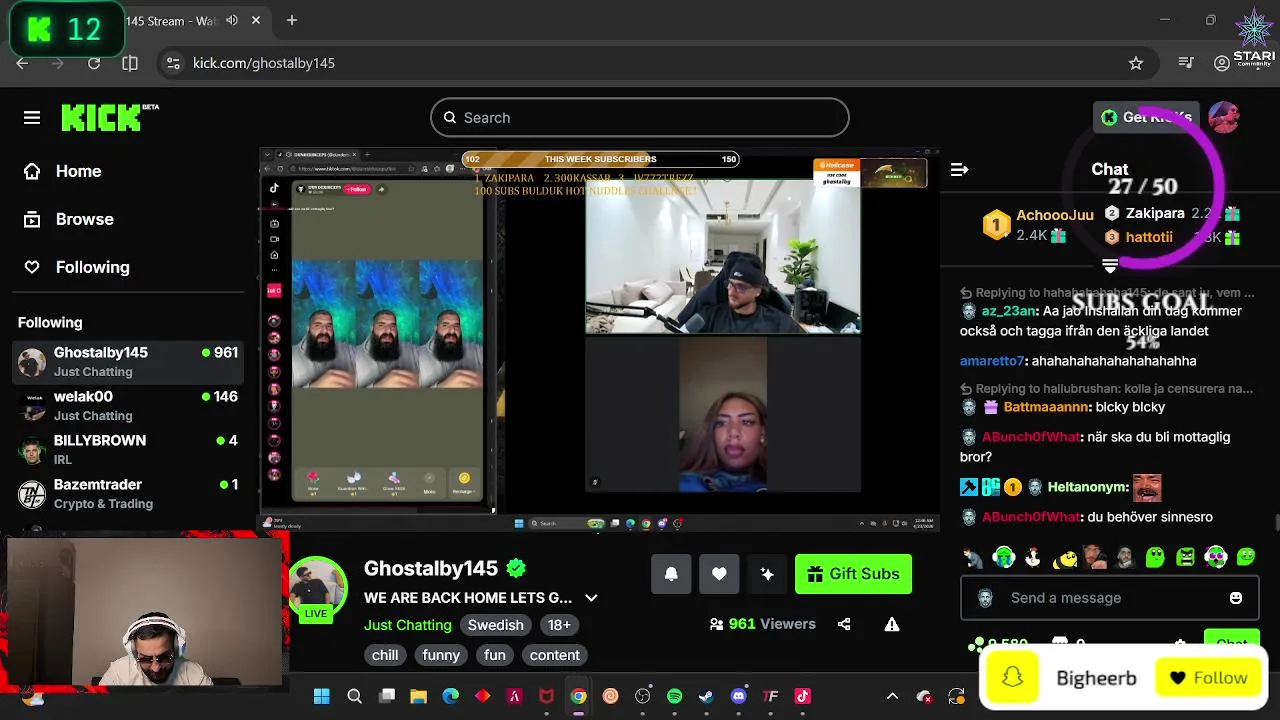Mute the tab using the speaker icon

[x=232, y=20]
